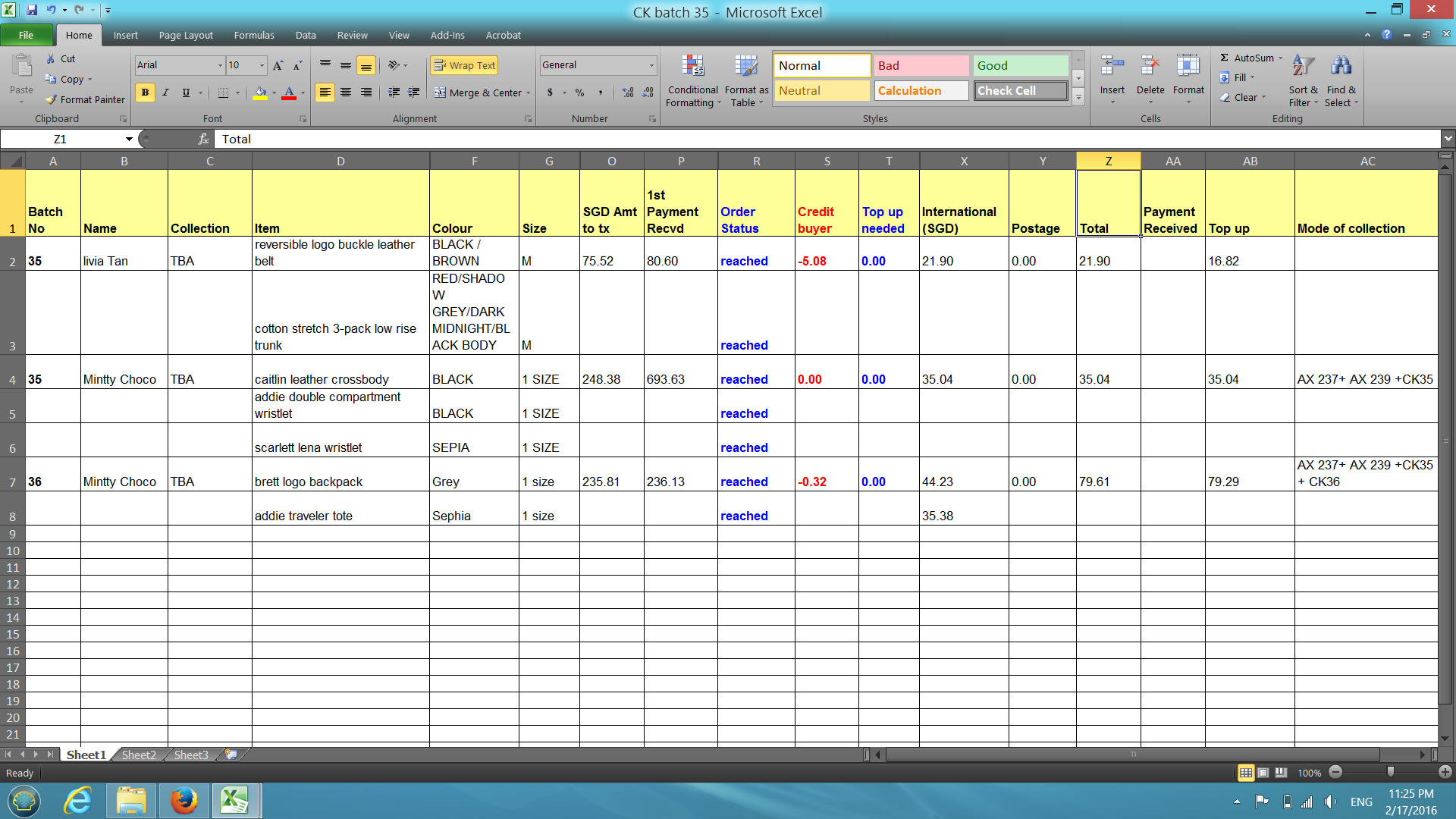
Task: Toggle Center alignment
Action: coord(345,93)
